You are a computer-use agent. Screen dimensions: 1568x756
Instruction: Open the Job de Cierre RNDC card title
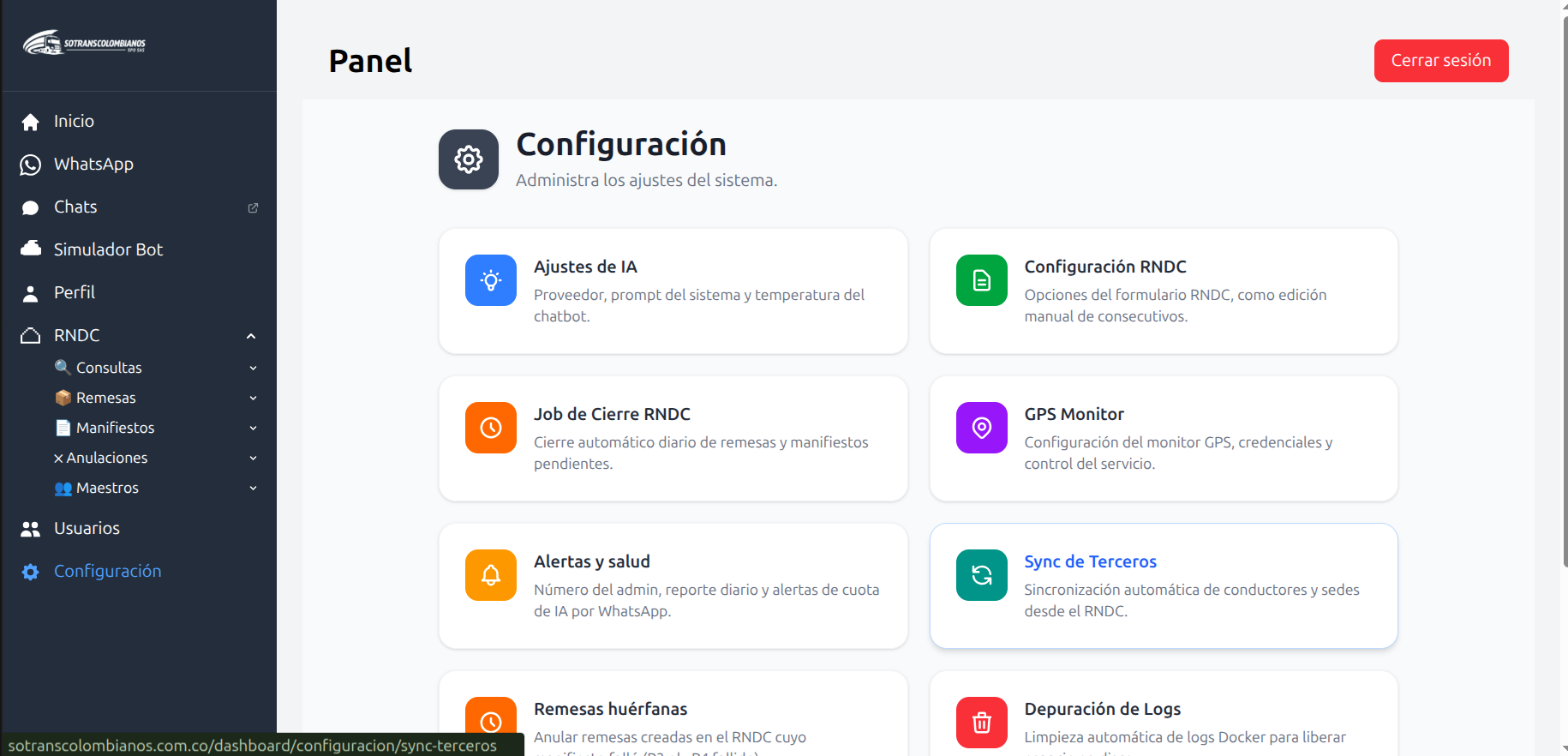pyautogui.click(x=612, y=414)
